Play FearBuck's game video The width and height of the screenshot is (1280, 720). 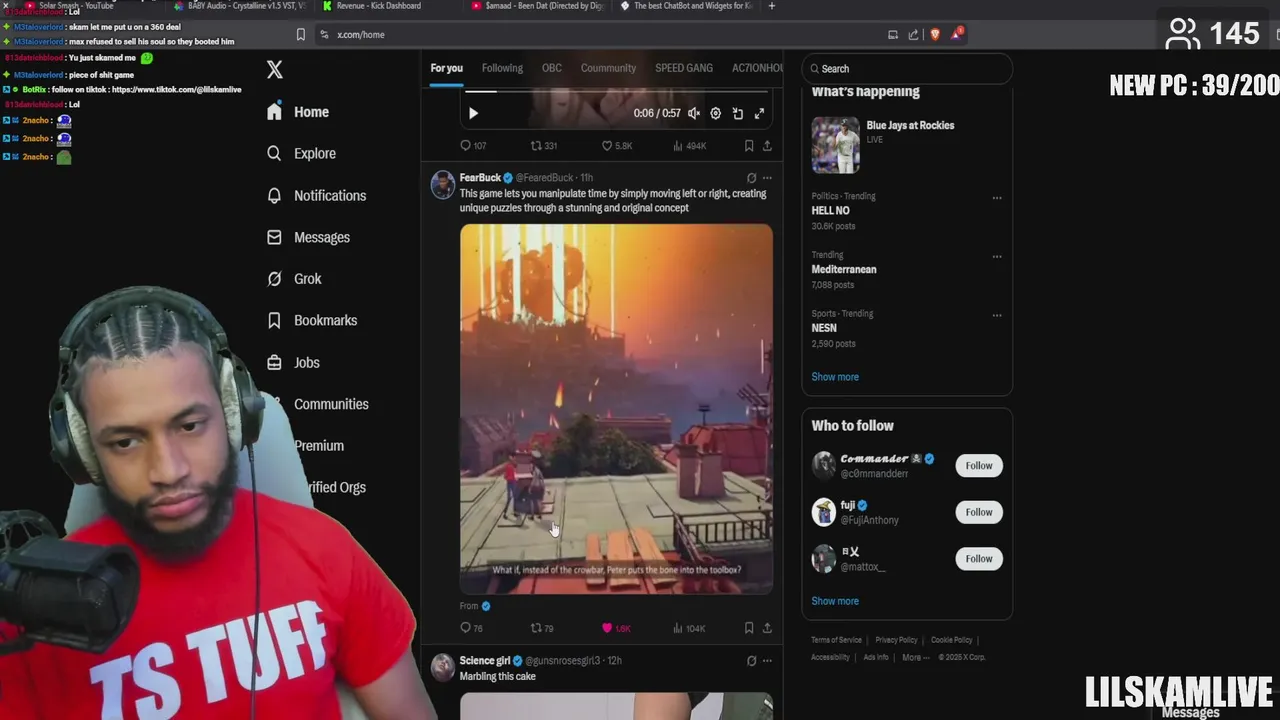pyautogui.click(x=616, y=409)
